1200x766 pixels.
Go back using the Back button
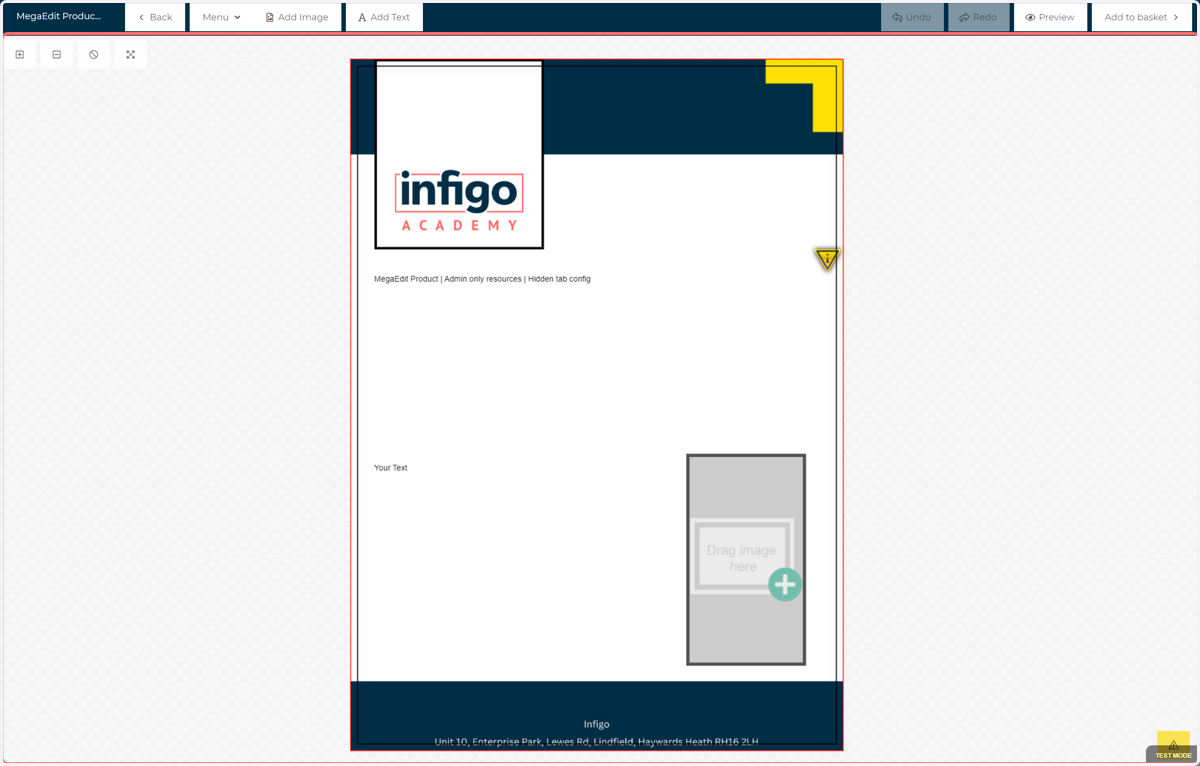point(155,17)
